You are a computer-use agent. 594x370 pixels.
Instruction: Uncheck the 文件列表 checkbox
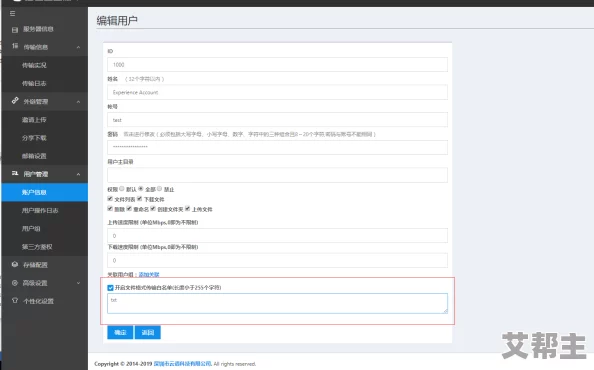(x=110, y=198)
